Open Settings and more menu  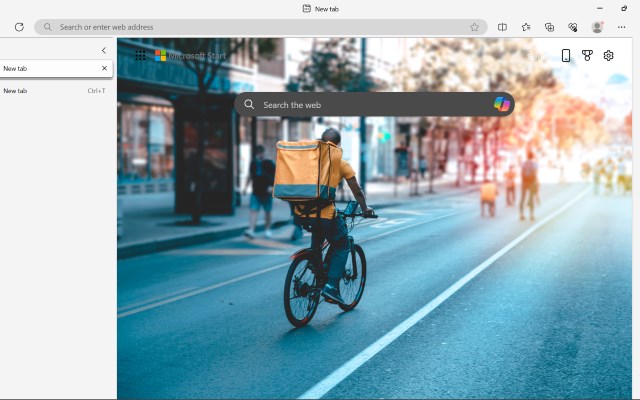[621, 27]
